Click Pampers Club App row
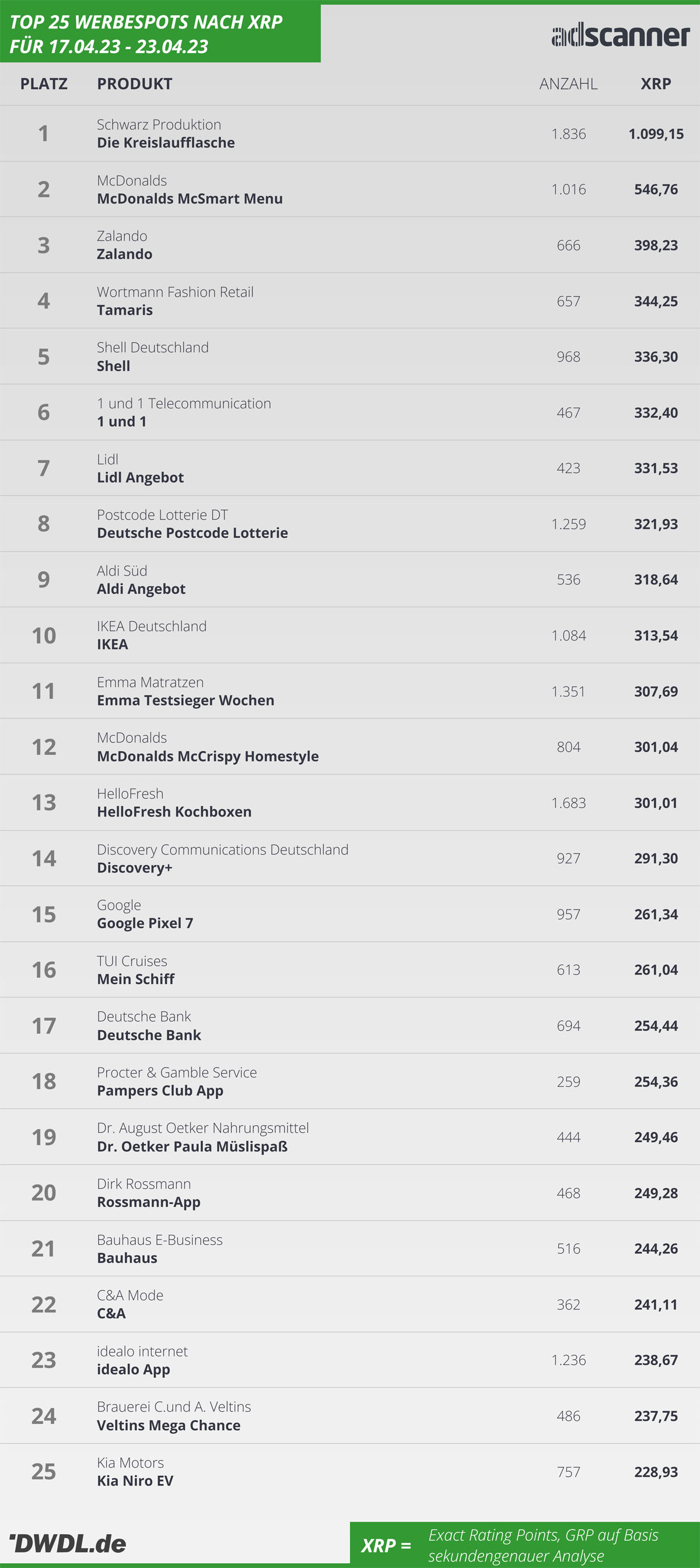This screenshot has width=700, height=1568. [350, 1081]
